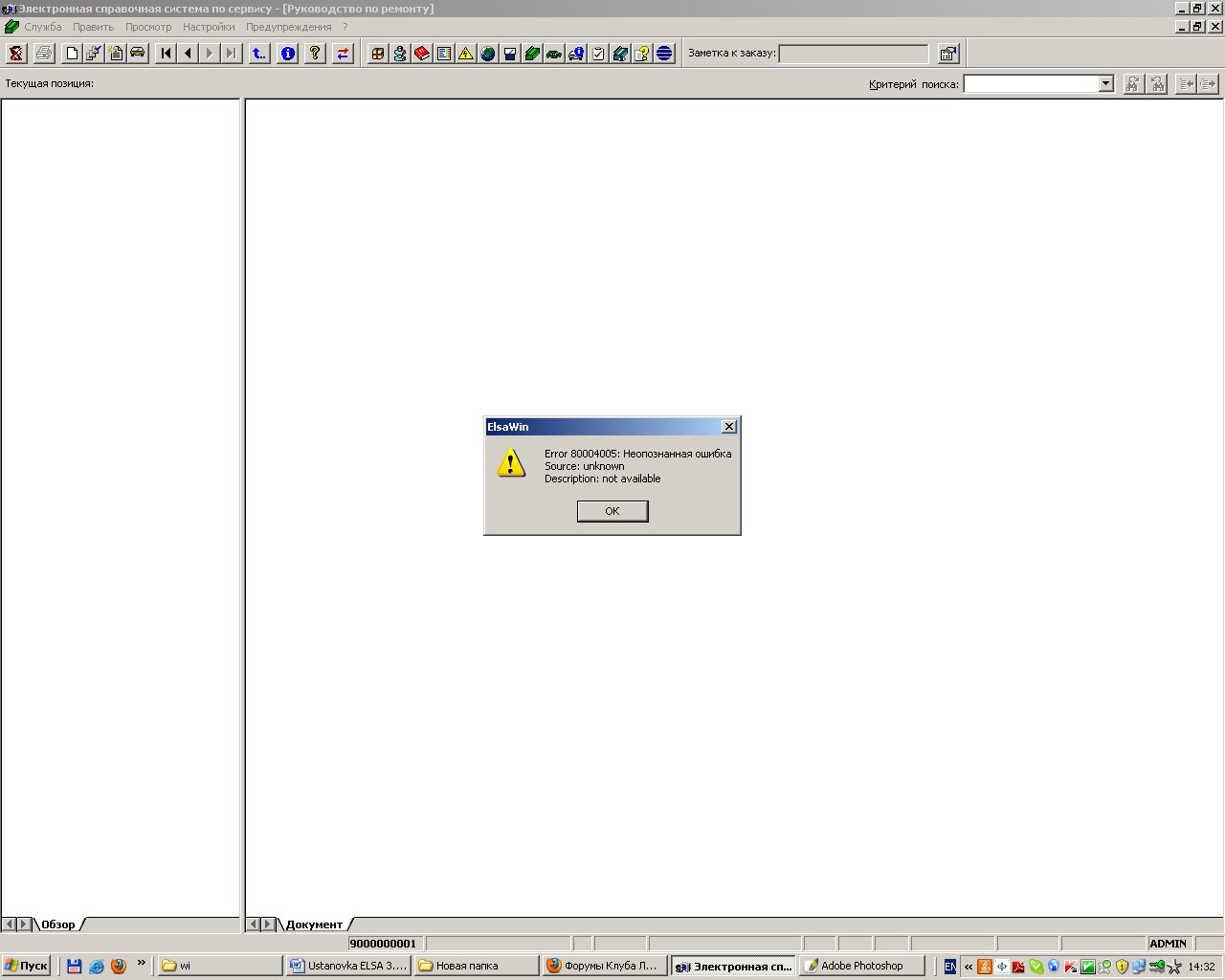Click the green tag icon in toolbar
Viewport: 1225px width, 980px height.
[532, 54]
